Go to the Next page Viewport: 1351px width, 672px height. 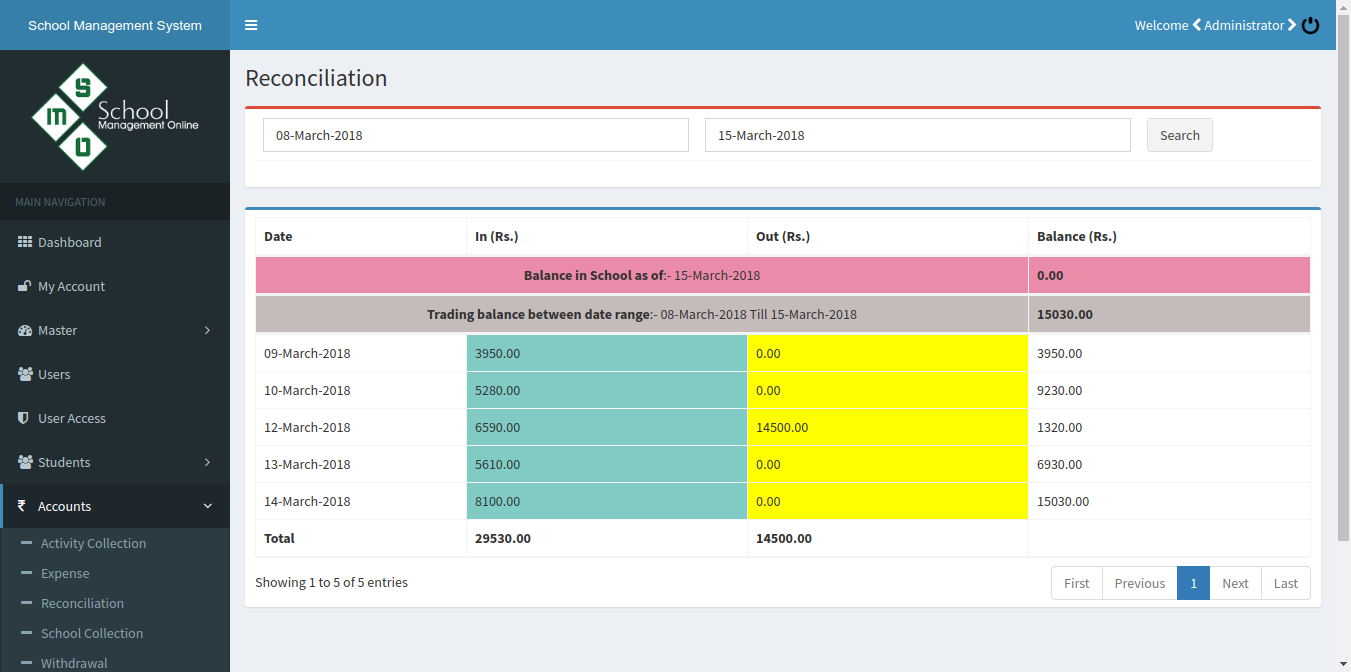click(1235, 583)
